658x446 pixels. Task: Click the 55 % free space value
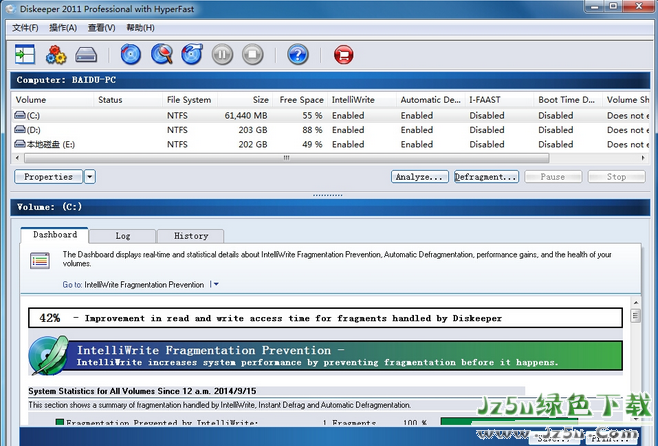click(x=312, y=115)
